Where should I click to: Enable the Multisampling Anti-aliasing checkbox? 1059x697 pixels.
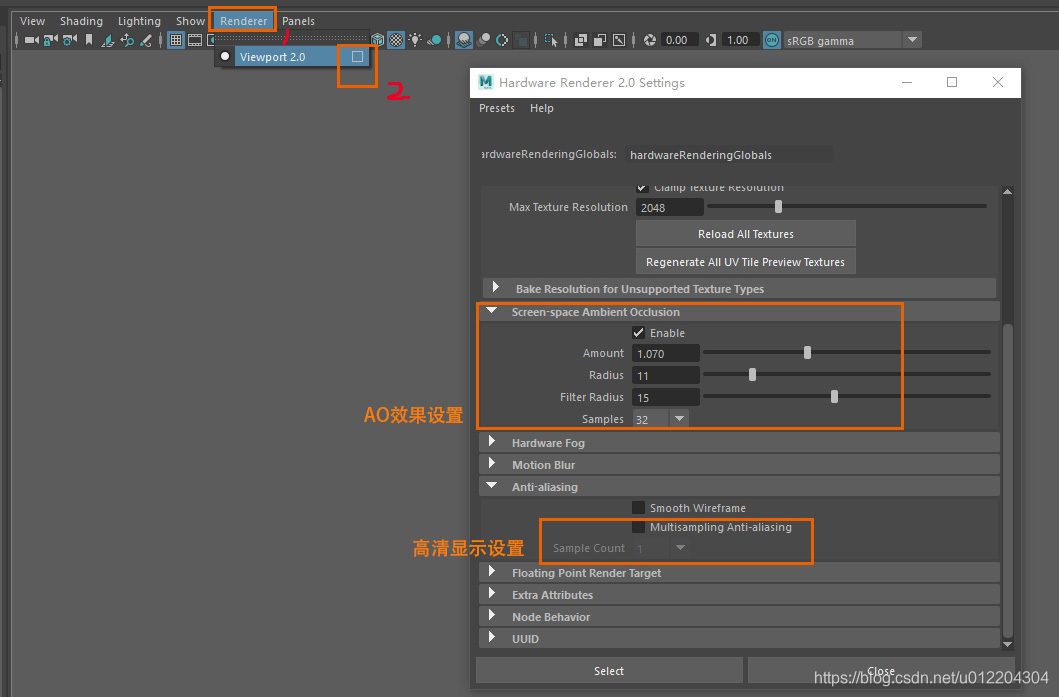click(638, 526)
